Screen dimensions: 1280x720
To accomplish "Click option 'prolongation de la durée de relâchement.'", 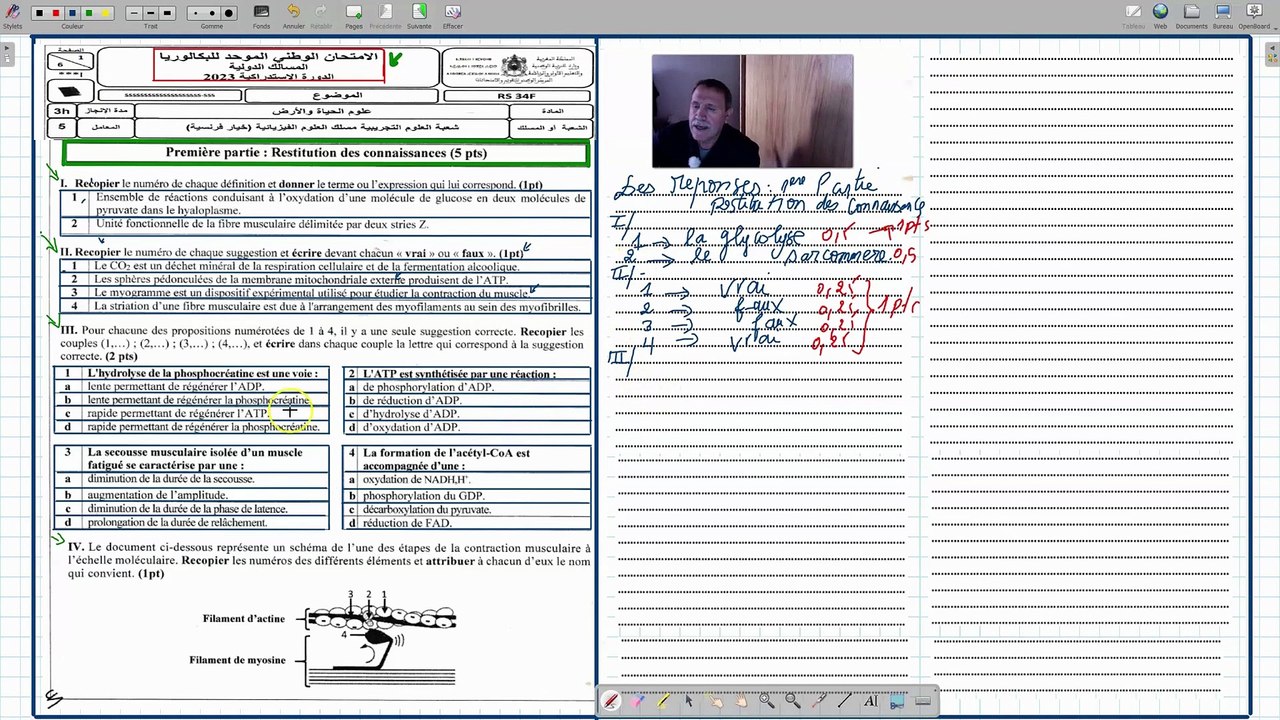I will pyautogui.click(x=180, y=522).
